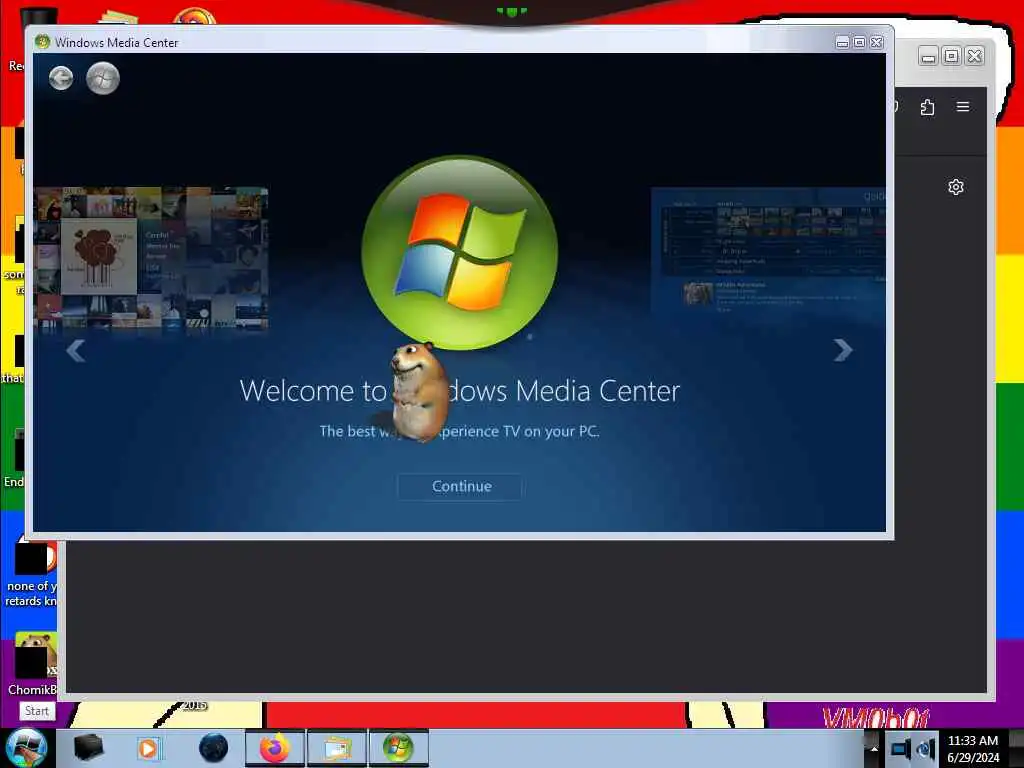Go to previous slide with left chevron
This screenshot has height=768, width=1024.
(x=76, y=351)
